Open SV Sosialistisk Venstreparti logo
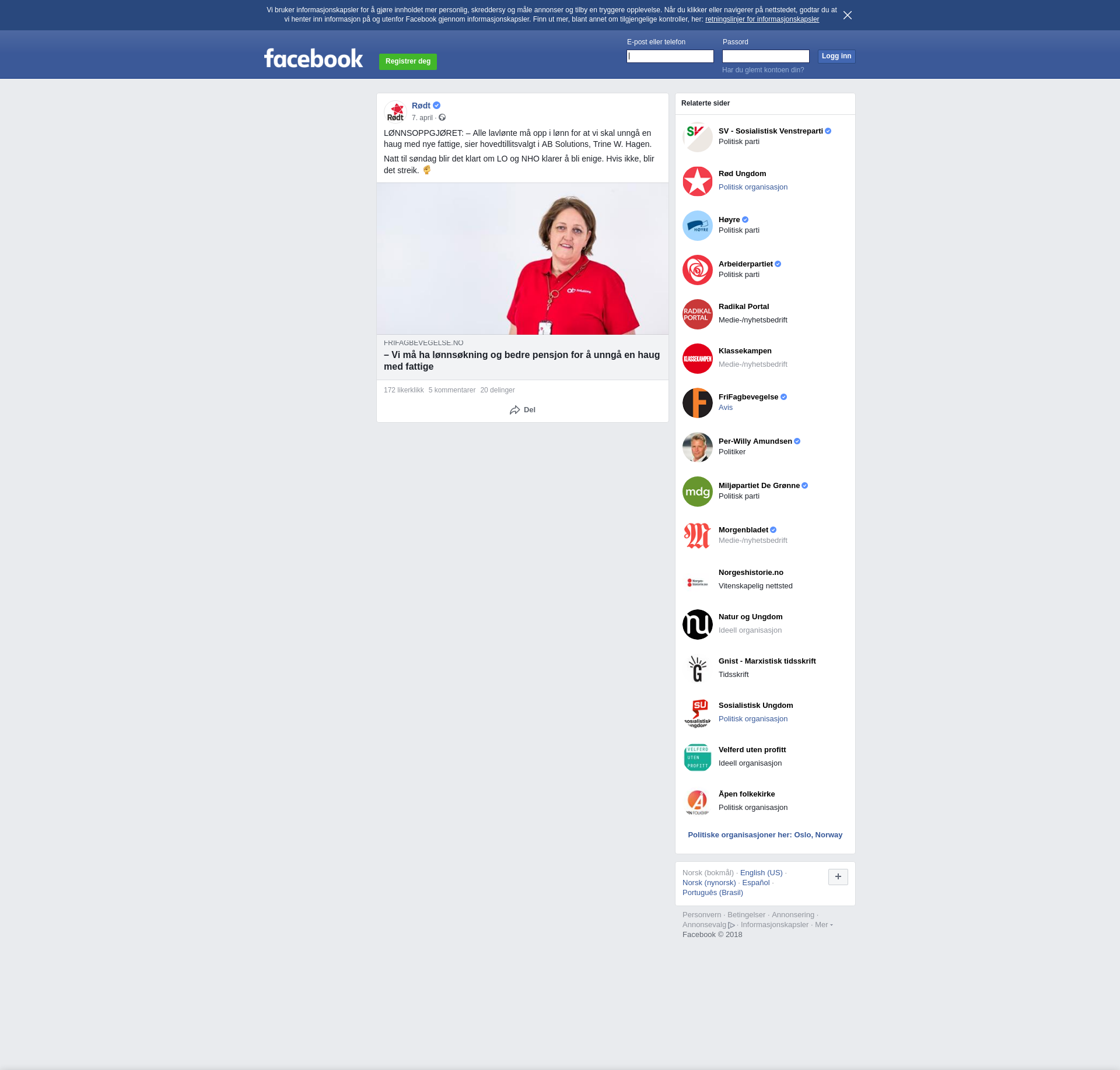 (698, 137)
